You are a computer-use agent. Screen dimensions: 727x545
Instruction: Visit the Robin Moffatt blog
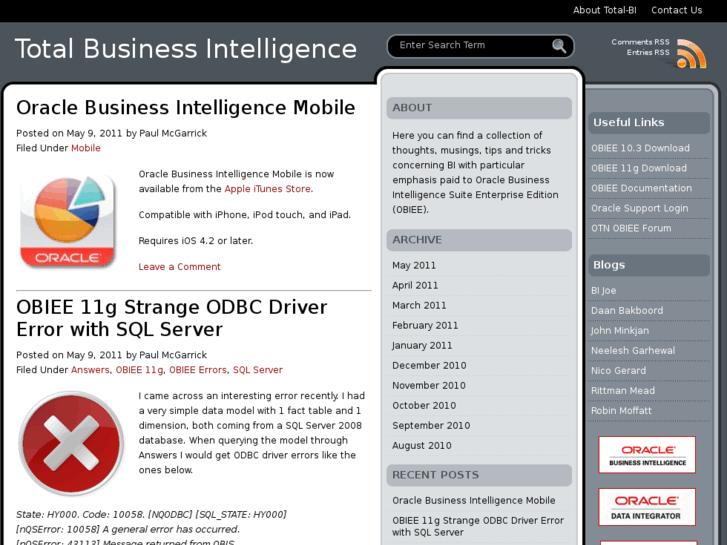[621, 410]
